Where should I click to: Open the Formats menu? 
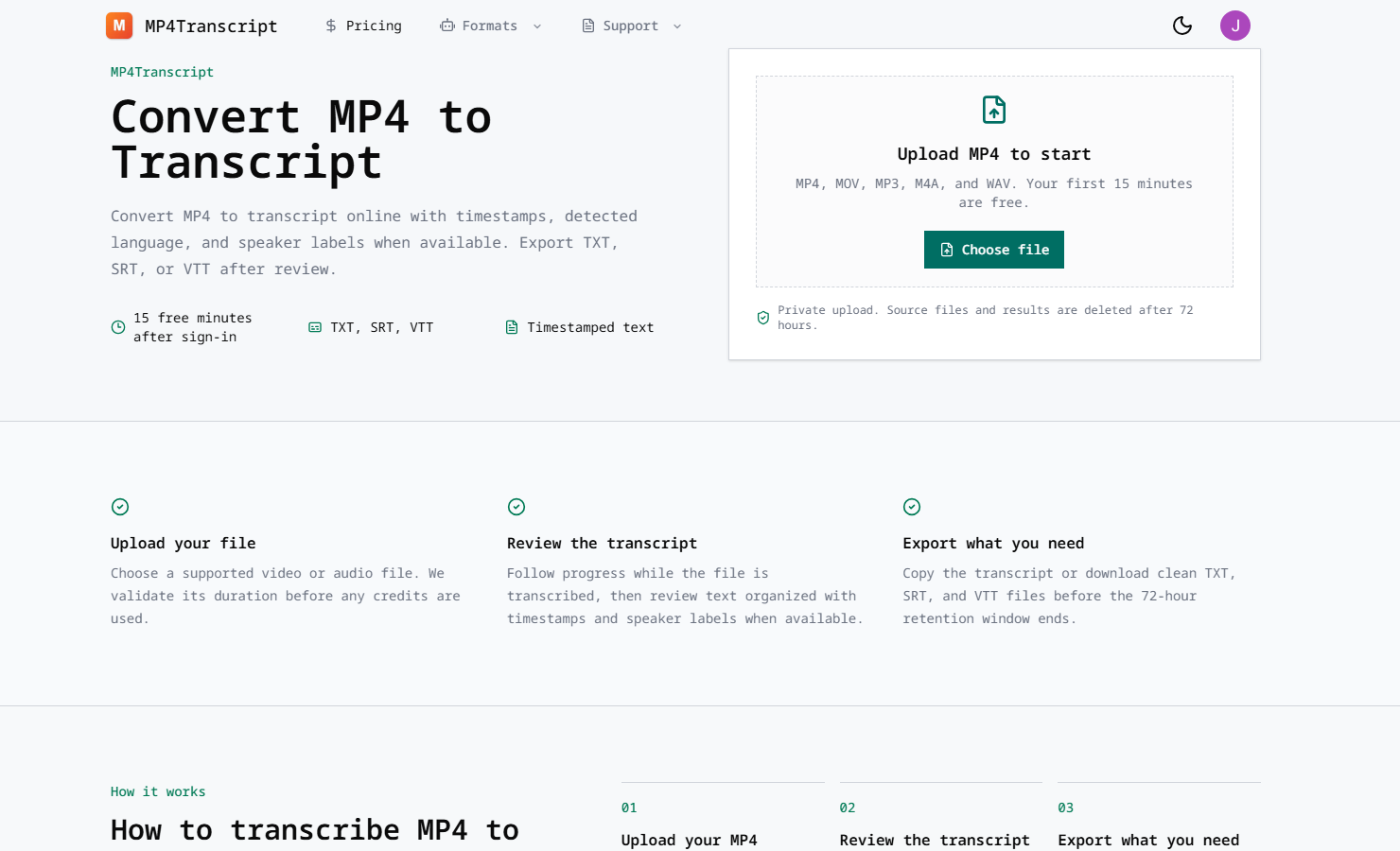[x=491, y=26]
